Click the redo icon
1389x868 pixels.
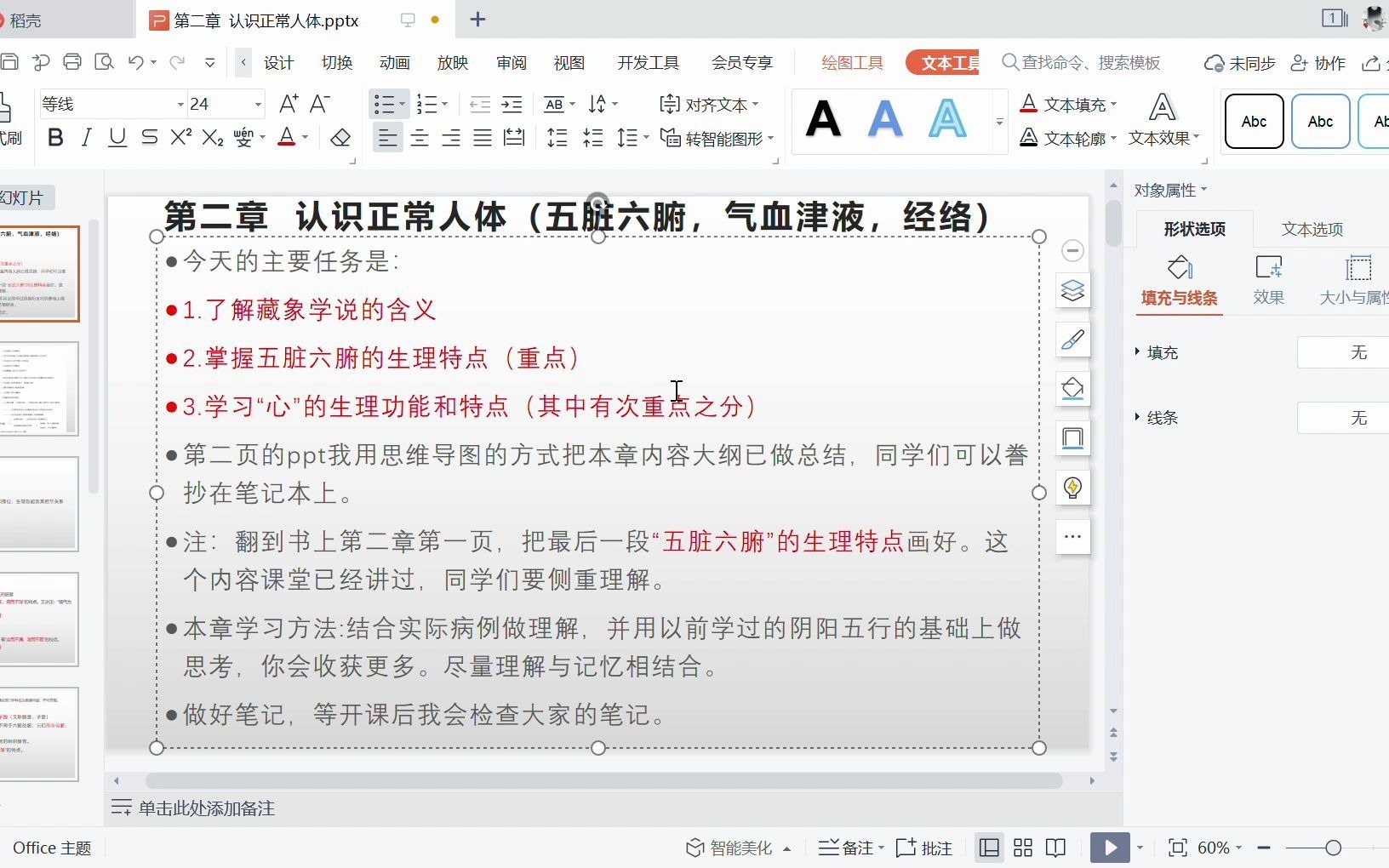[177, 62]
